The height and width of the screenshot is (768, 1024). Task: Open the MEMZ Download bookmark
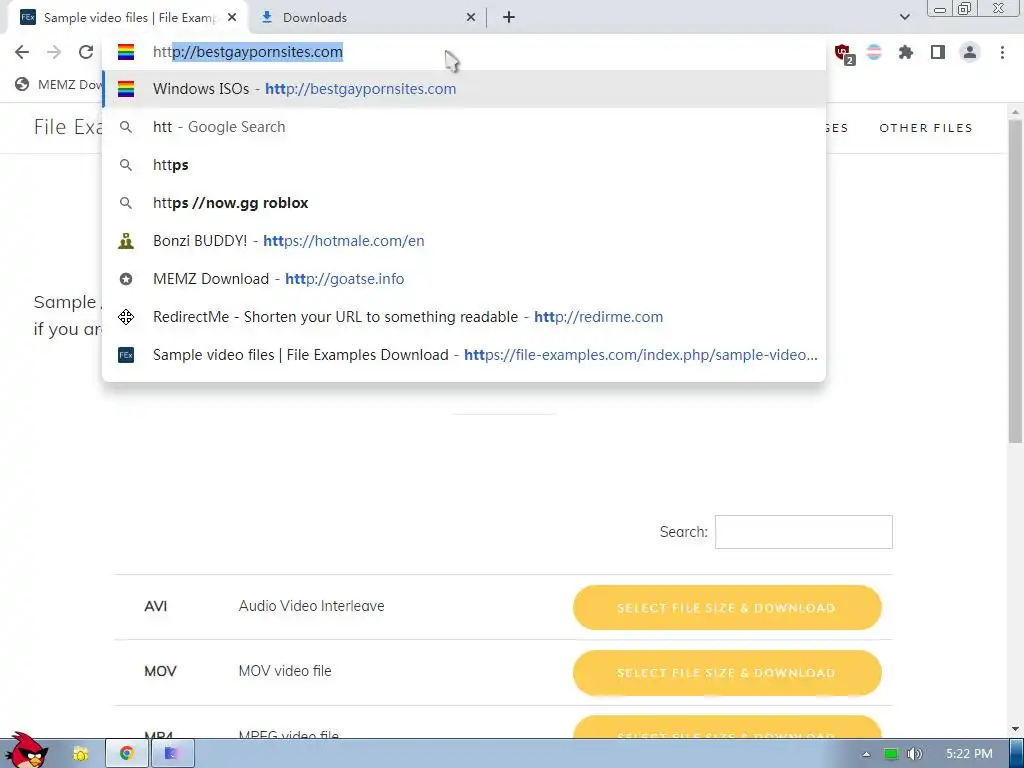point(59,84)
